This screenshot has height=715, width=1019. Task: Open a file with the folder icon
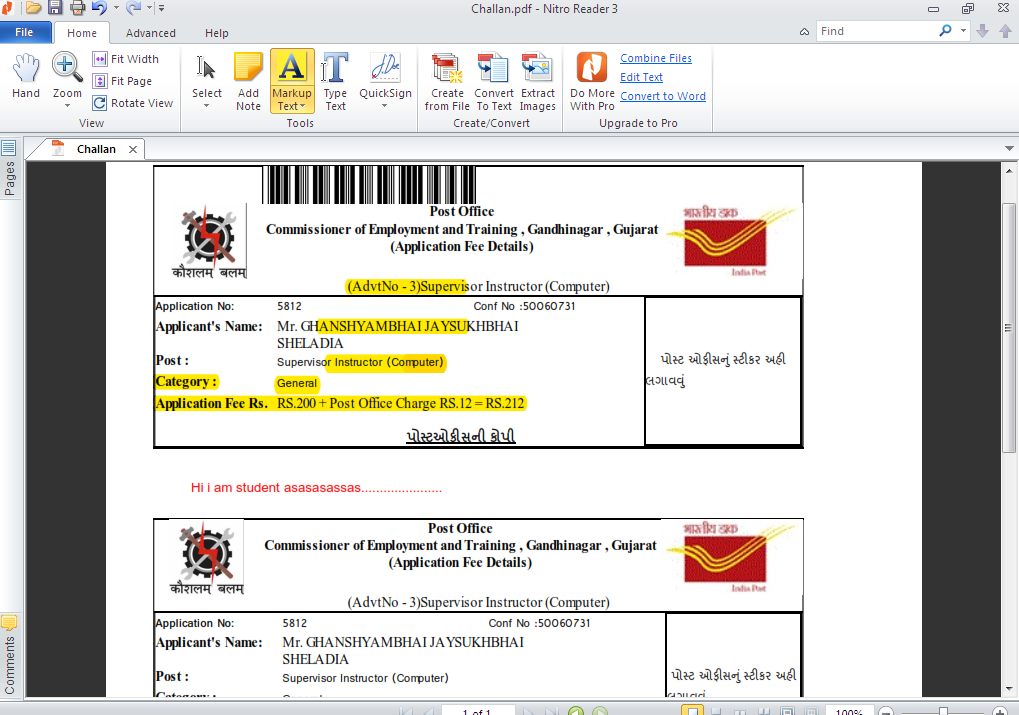point(33,8)
